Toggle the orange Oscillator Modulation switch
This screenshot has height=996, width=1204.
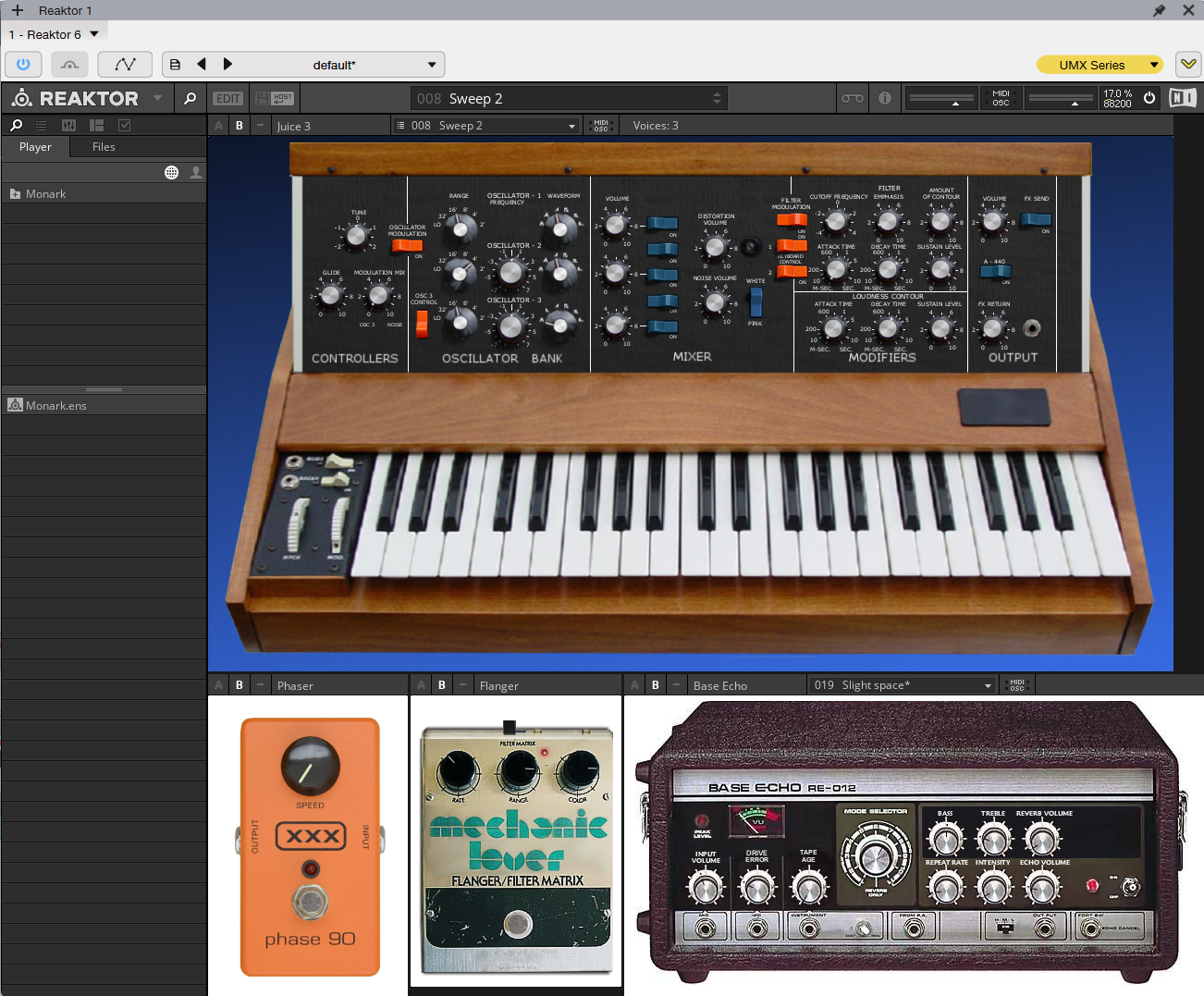(406, 245)
